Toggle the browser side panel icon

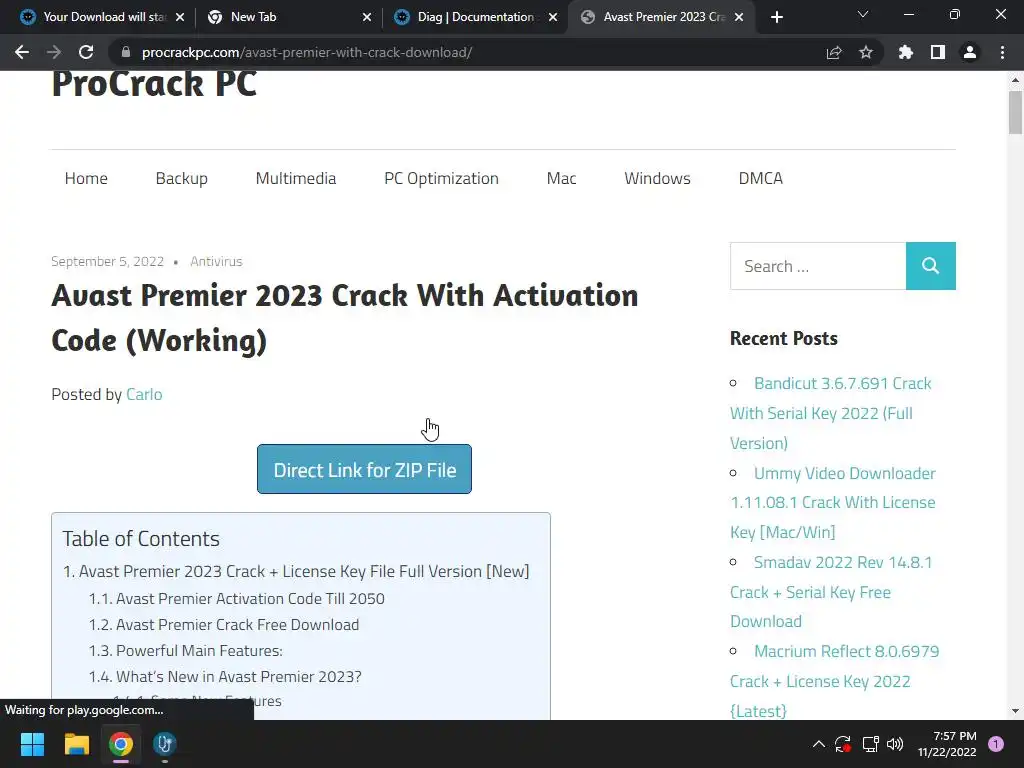(938, 52)
